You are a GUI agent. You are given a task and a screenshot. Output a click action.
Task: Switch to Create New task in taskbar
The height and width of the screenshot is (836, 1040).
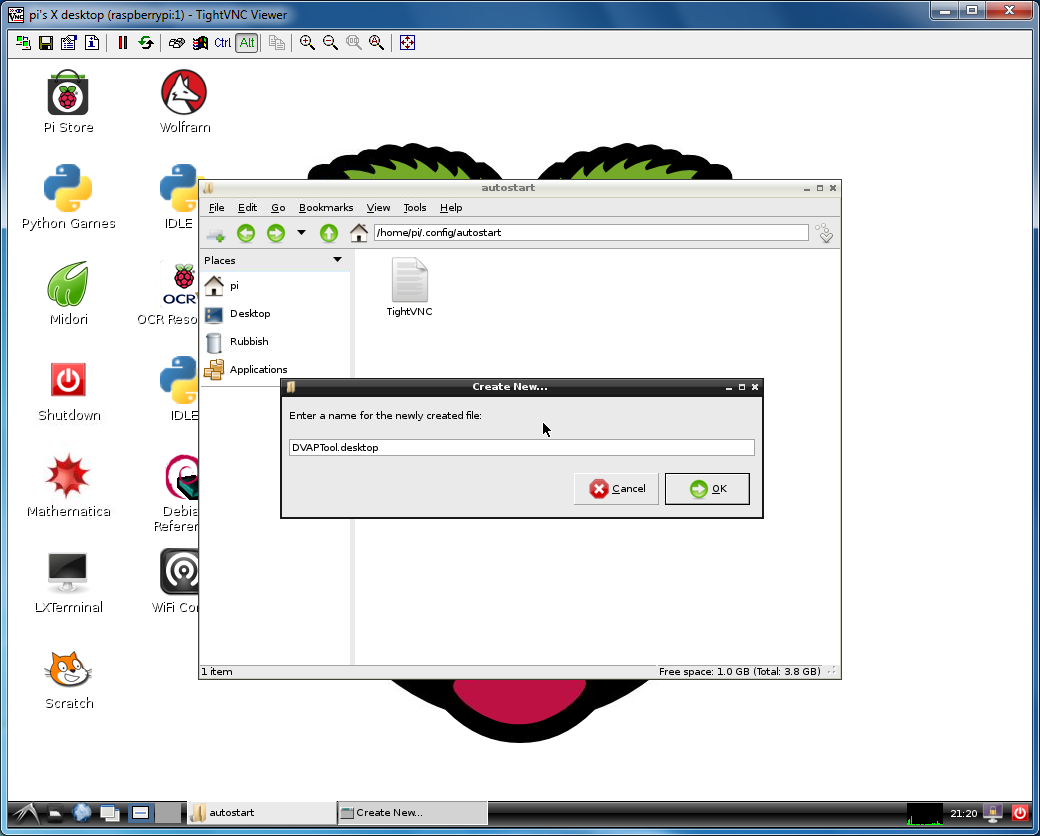click(413, 813)
